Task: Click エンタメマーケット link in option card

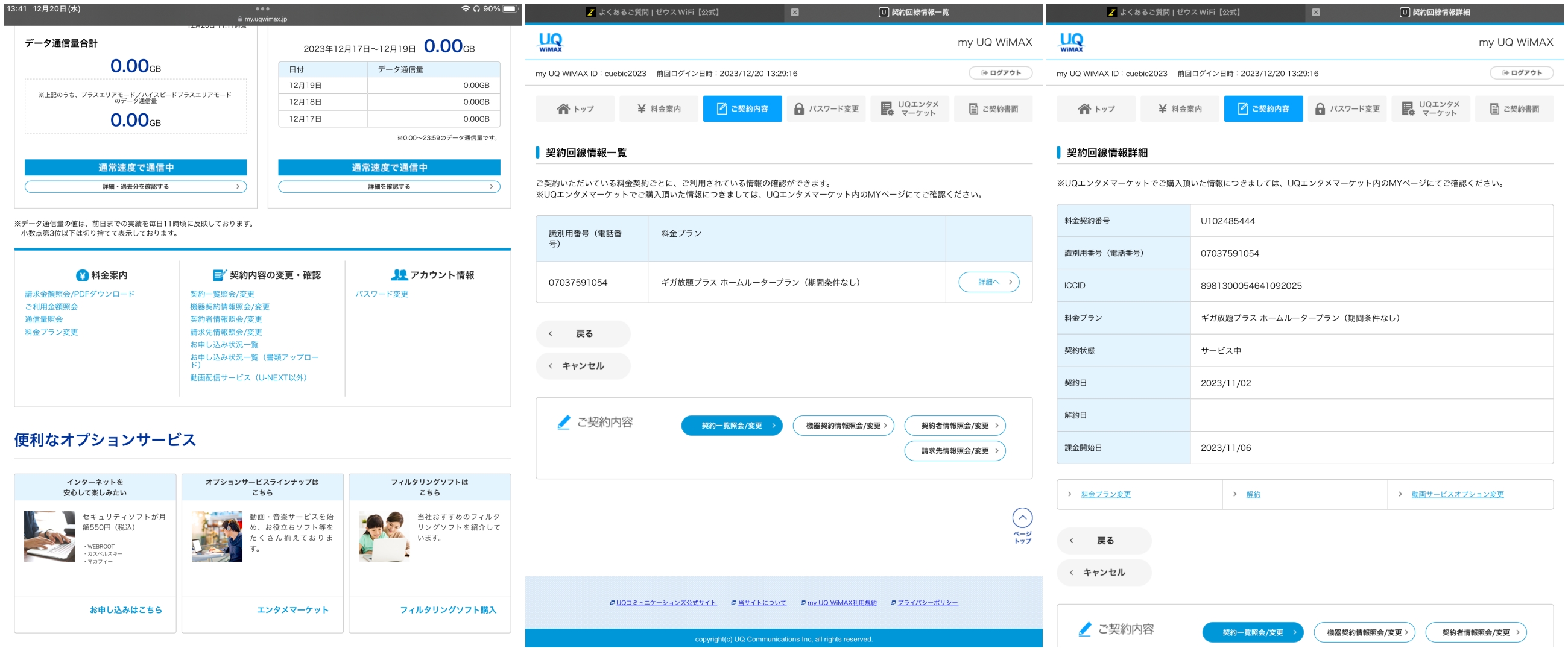Action: [292, 611]
